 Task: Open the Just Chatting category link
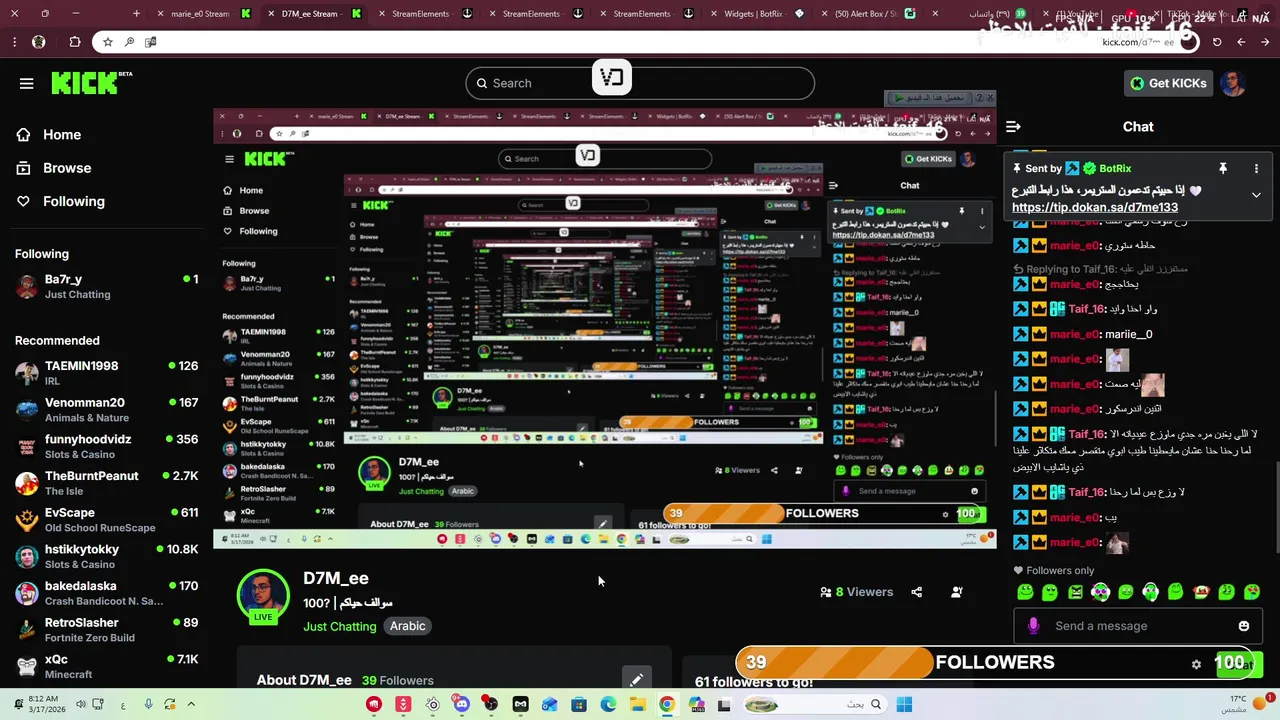(x=340, y=626)
